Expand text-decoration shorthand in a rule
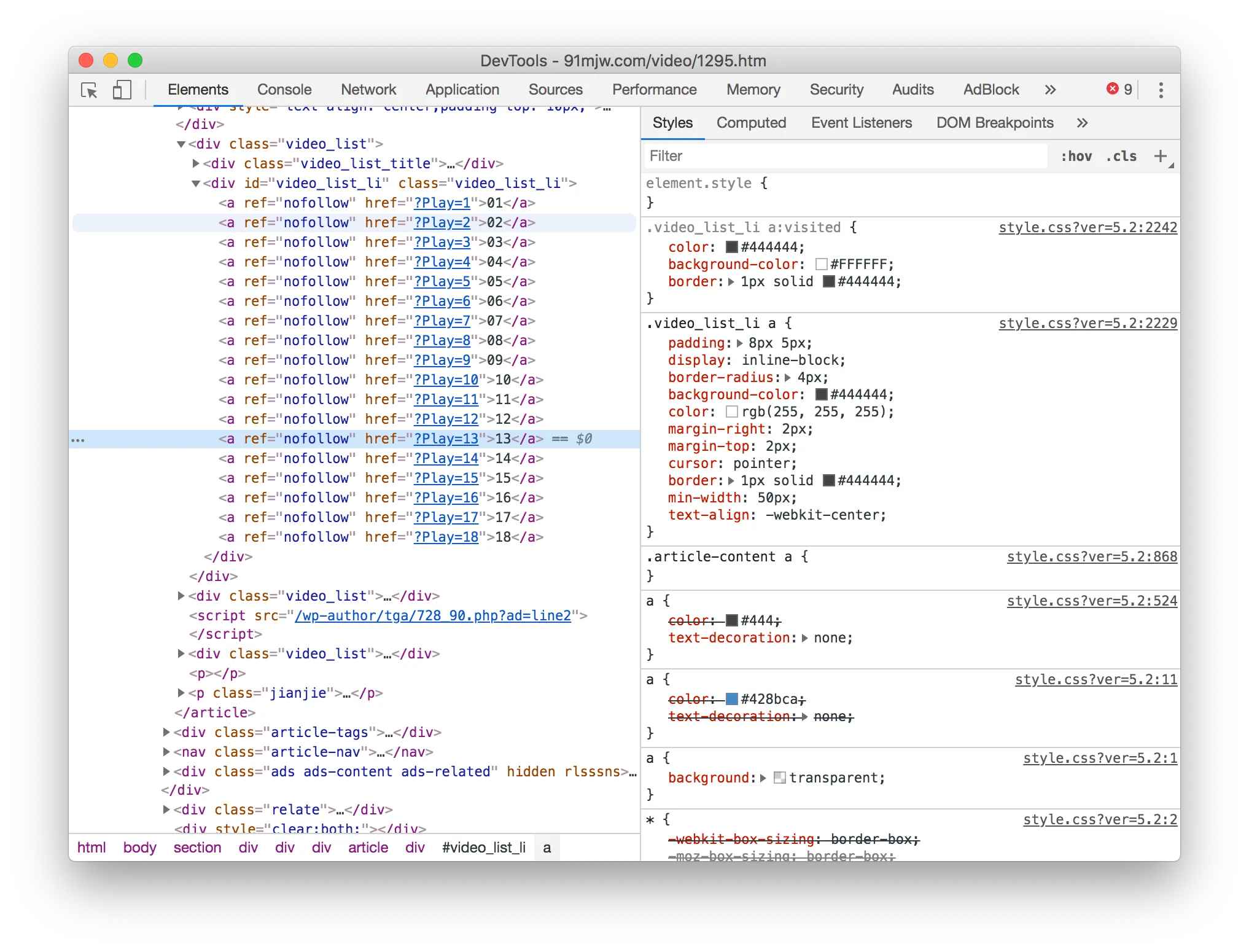This screenshot has height=952, width=1249. pos(804,638)
